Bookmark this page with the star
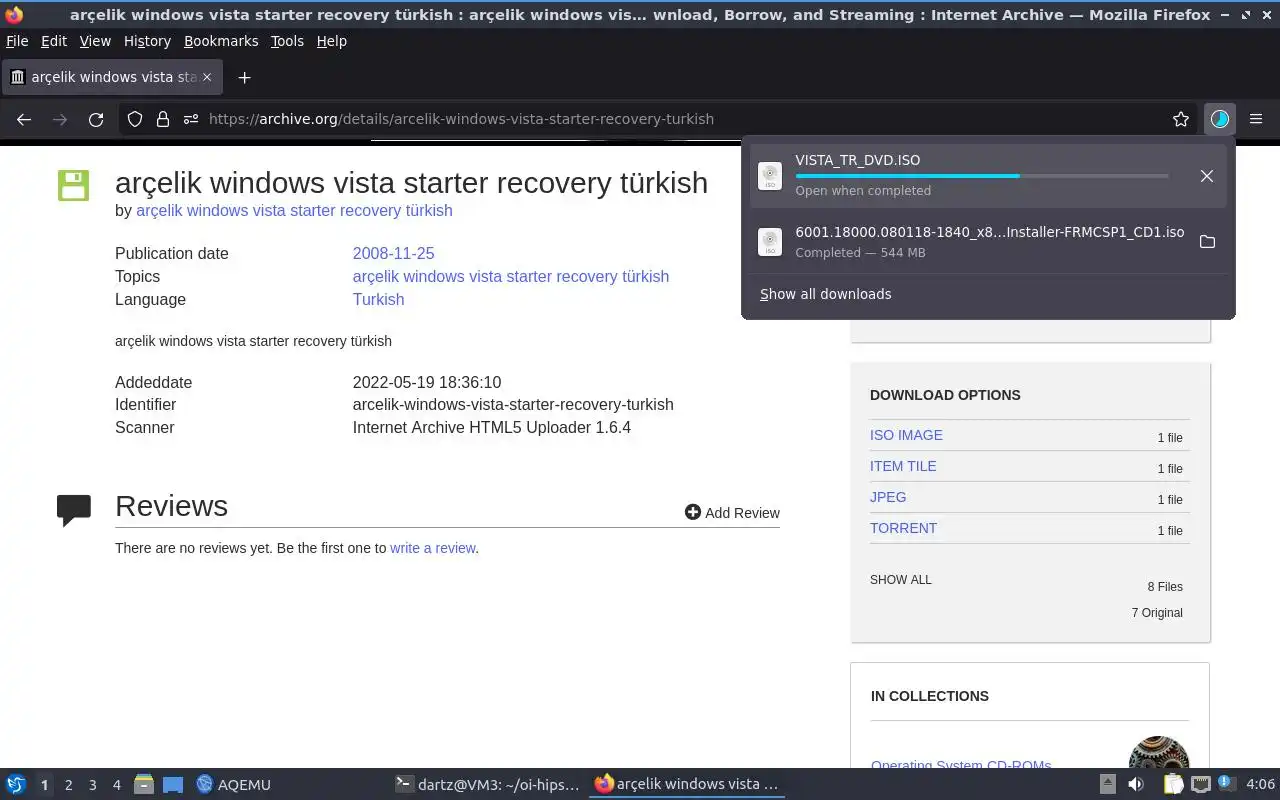The width and height of the screenshot is (1280, 800). point(1181,119)
